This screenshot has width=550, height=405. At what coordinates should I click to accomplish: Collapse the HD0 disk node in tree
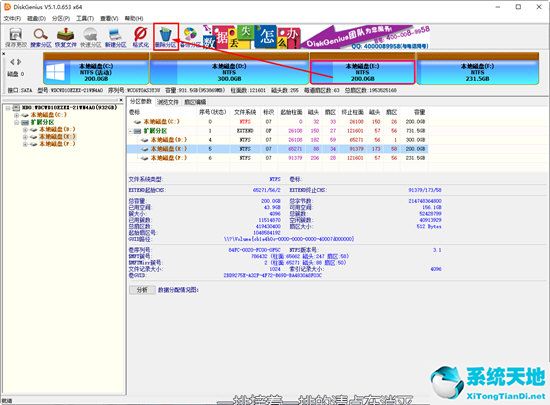(x=8, y=108)
